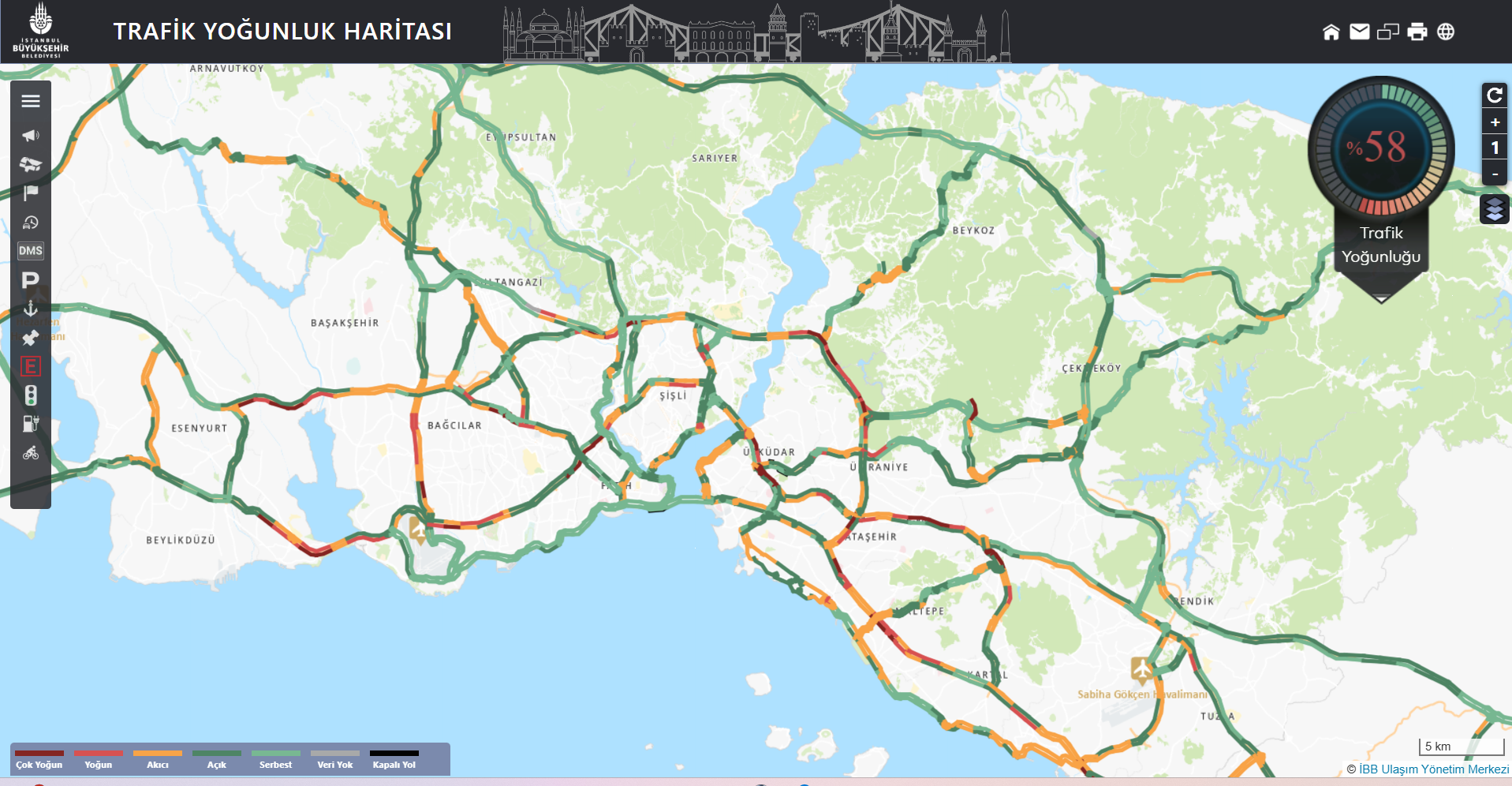Click the anchor ferry pier icon

pyautogui.click(x=31, y=309)
